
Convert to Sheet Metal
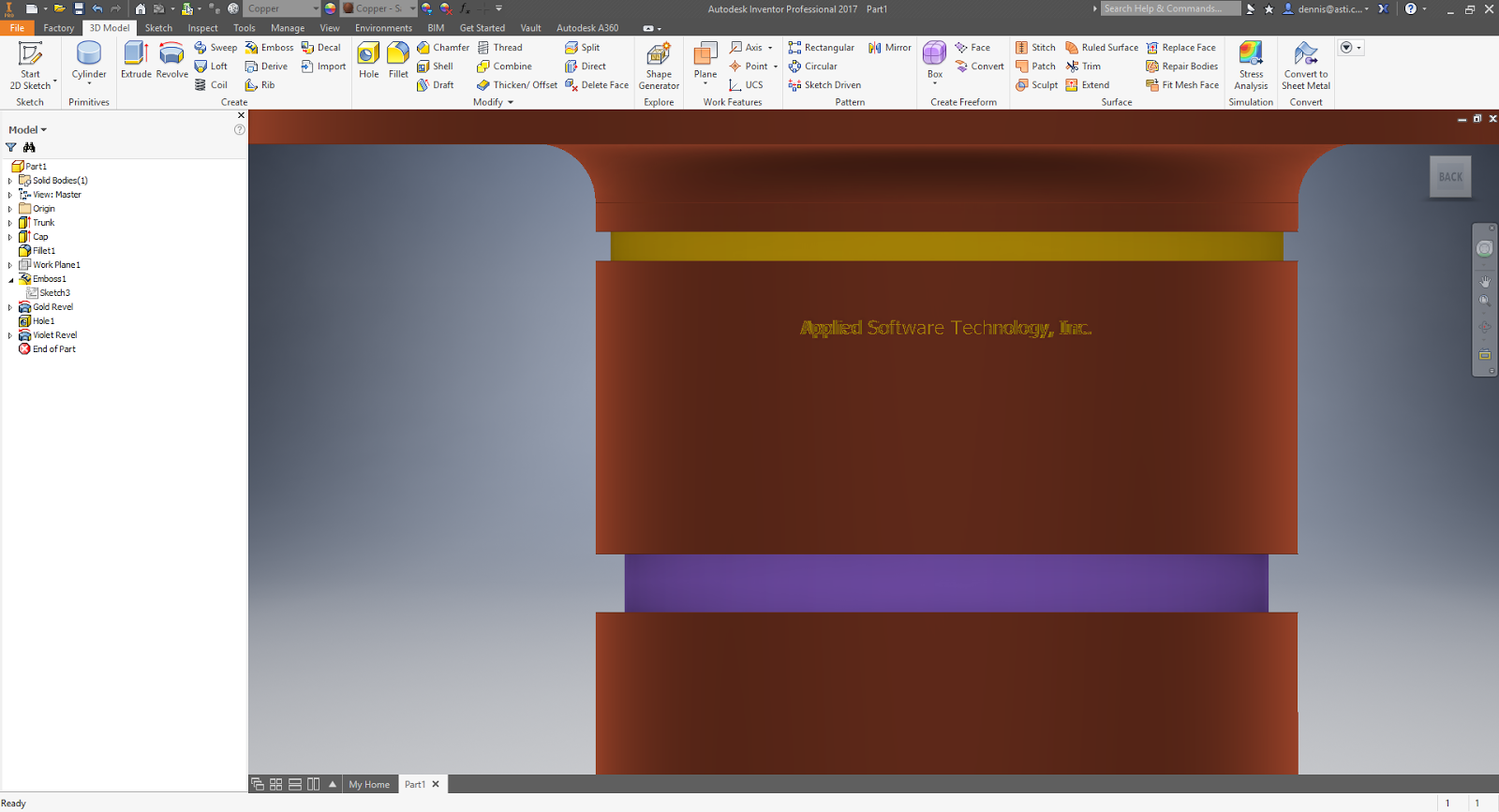1306,66
